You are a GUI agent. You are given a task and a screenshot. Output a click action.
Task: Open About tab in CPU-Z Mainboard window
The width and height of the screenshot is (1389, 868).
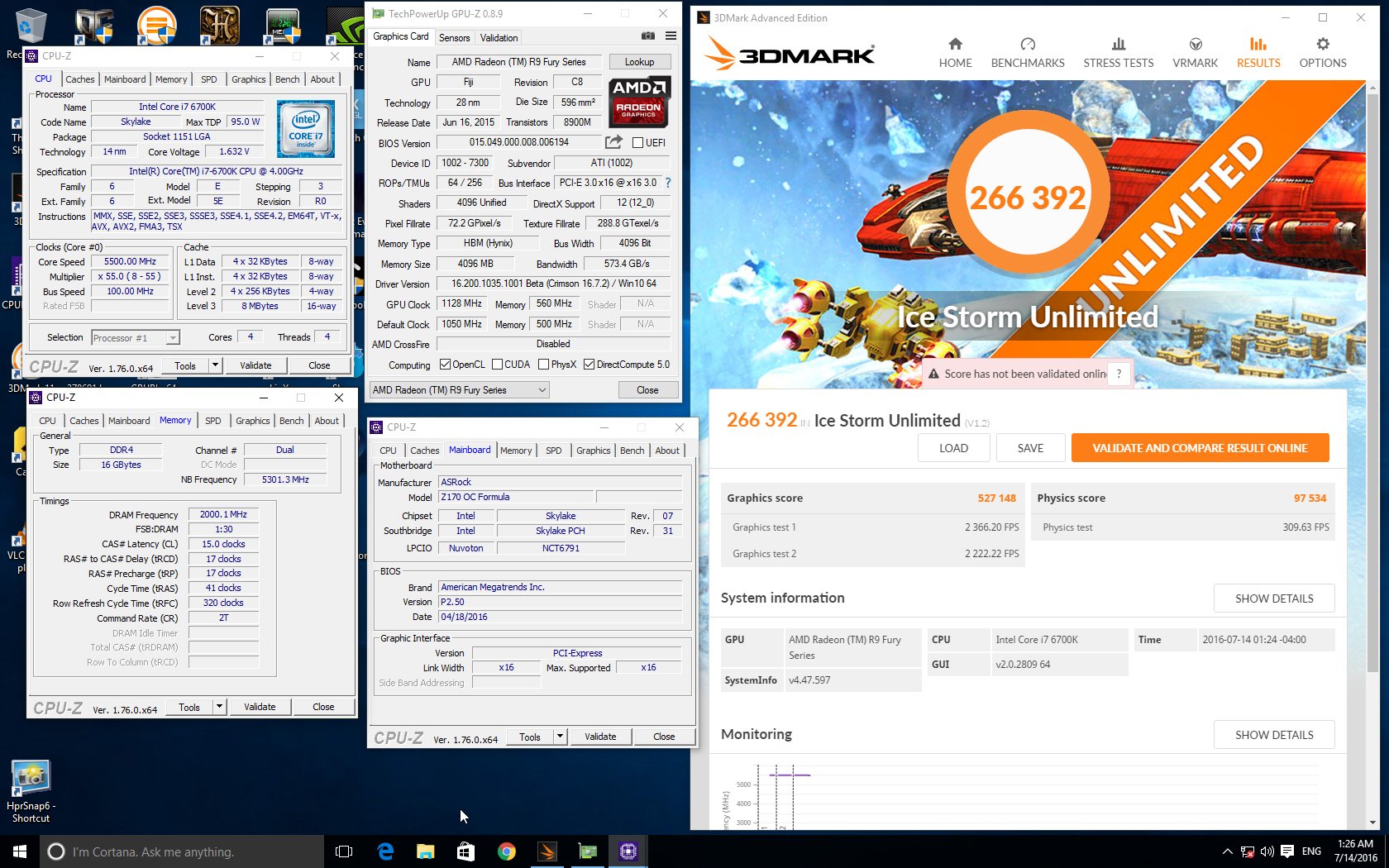pos(667,451)
